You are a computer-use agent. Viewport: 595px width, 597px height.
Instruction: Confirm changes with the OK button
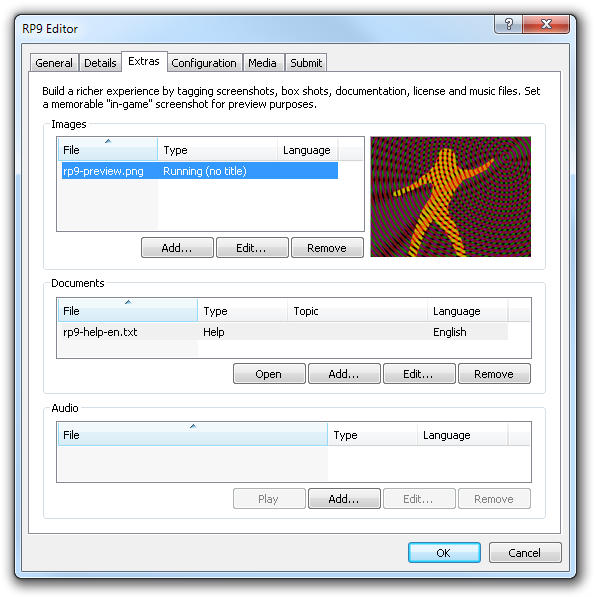444,552
